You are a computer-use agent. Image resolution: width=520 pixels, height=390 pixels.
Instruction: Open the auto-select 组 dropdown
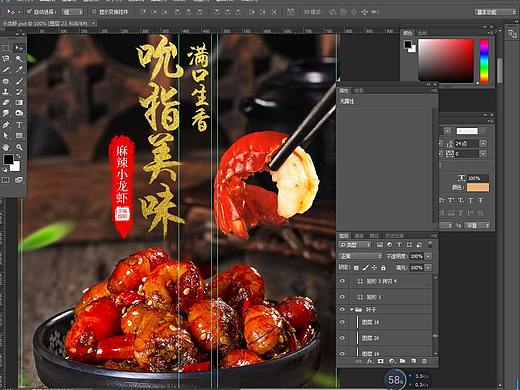pyautogui.click(x=72, y=12)
